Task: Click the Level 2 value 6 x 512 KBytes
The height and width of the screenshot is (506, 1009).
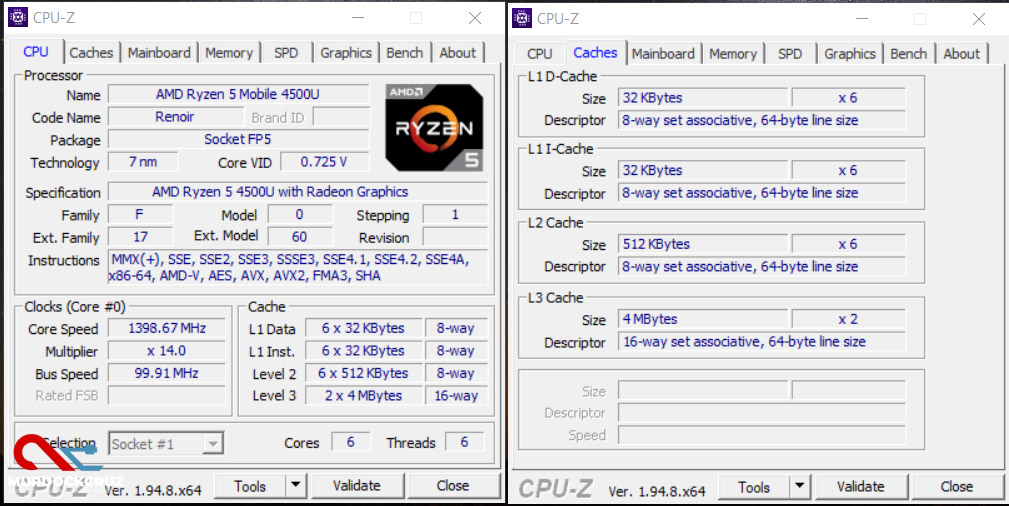Action: 364,373
